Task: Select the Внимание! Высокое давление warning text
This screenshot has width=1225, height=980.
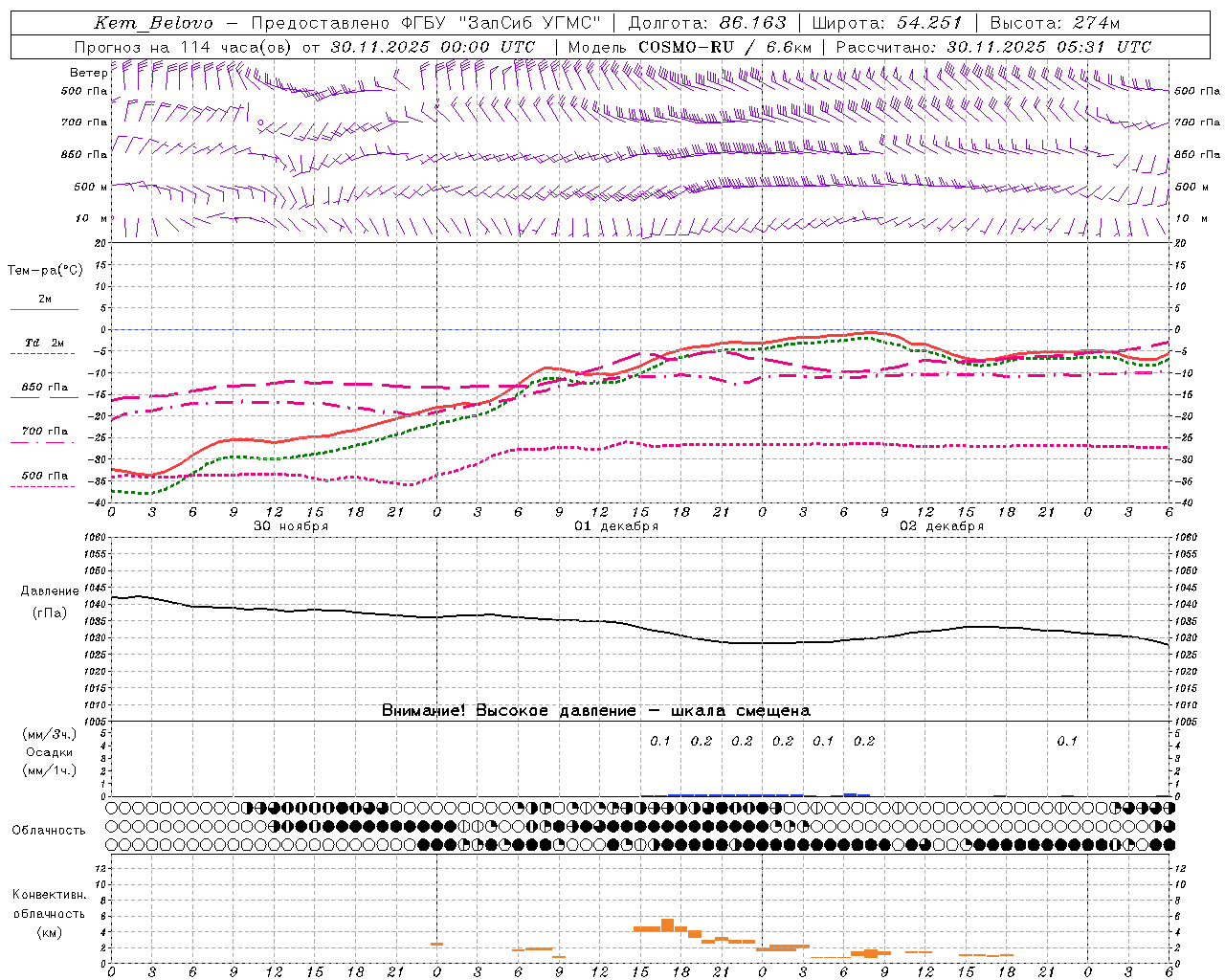Action: coord(596,711)
